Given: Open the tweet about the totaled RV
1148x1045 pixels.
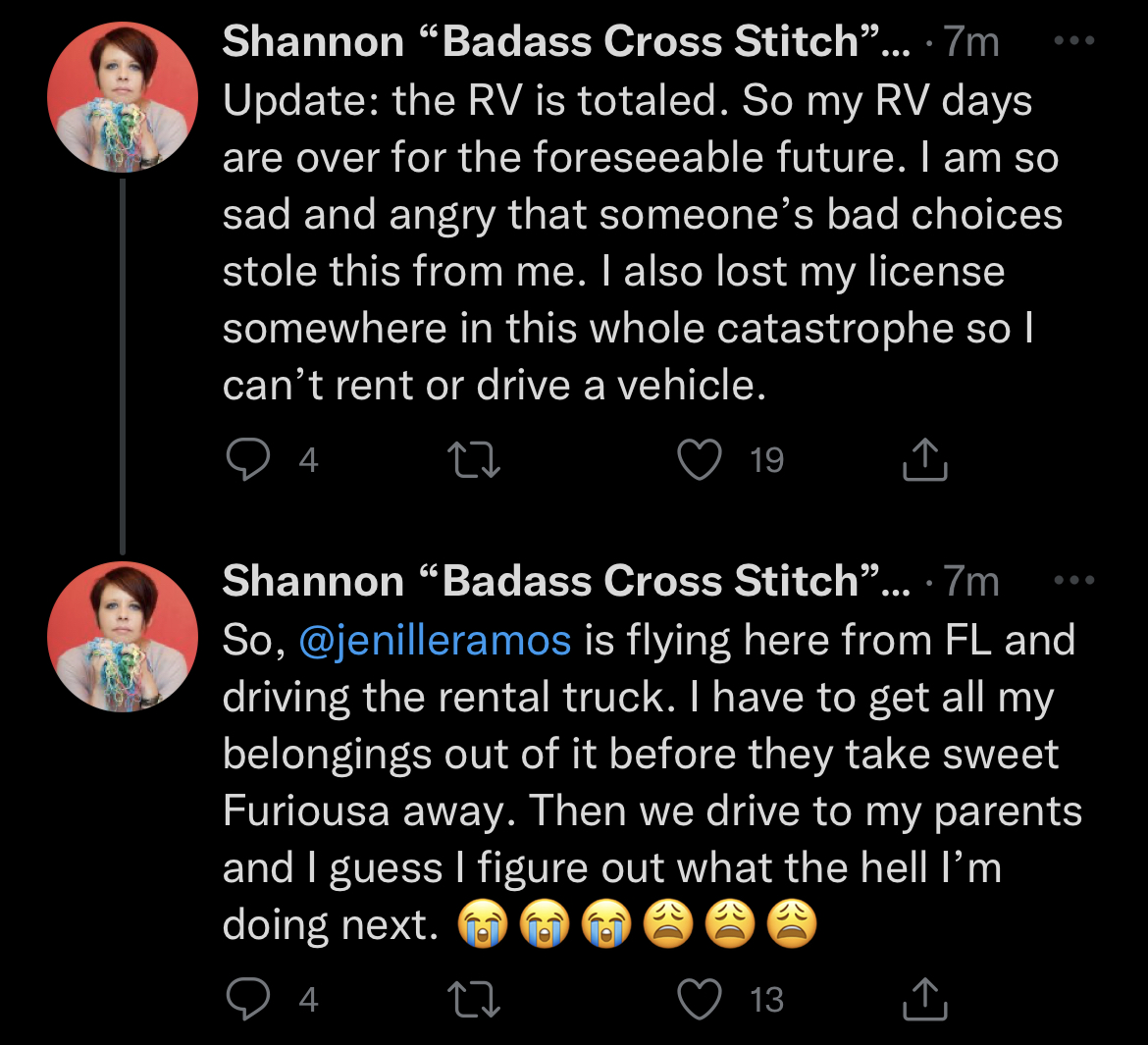Looking at the screenshot, I should 638,243.
